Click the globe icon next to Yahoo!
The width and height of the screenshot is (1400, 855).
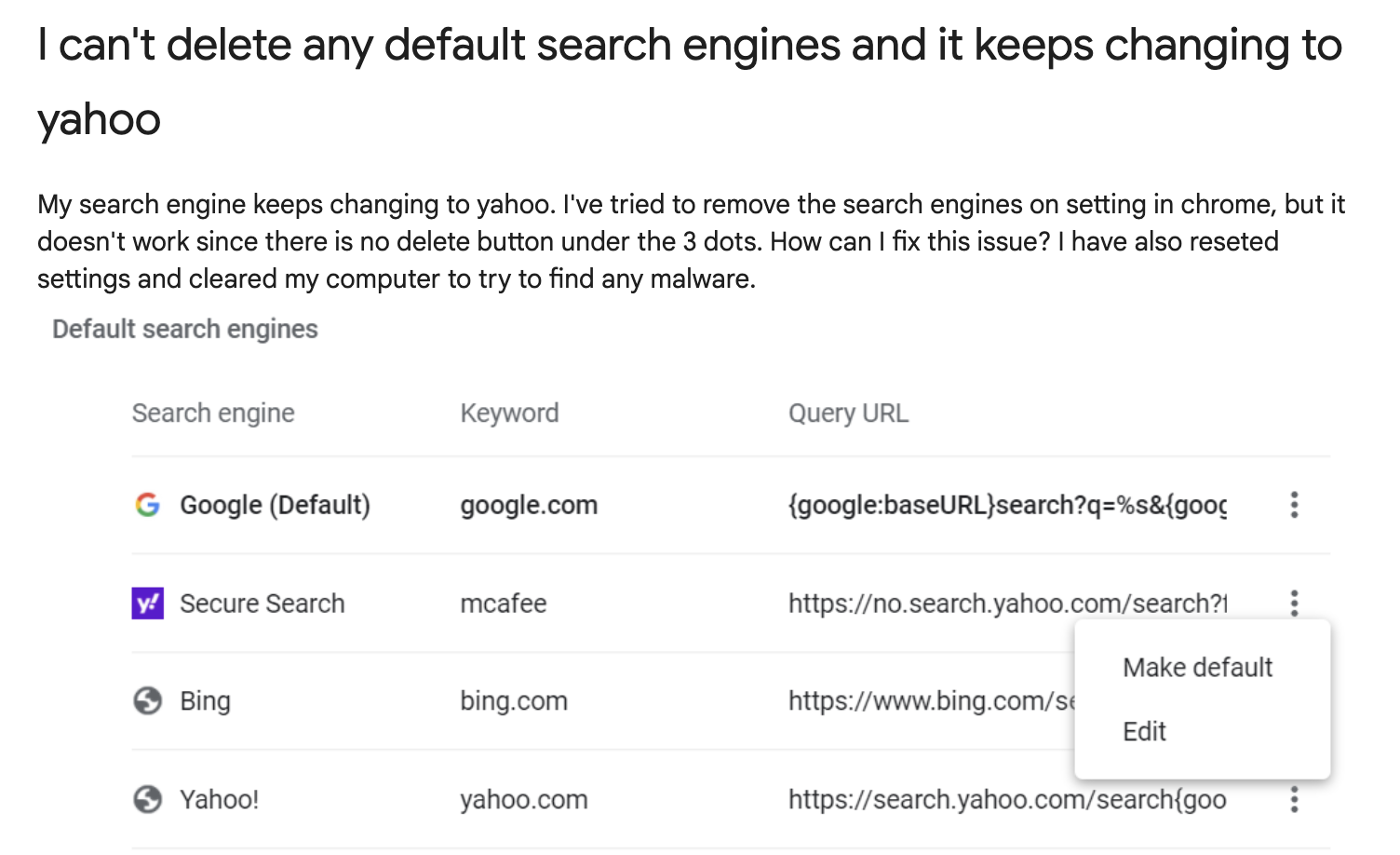pyautogui.click(x=147, y=799)
